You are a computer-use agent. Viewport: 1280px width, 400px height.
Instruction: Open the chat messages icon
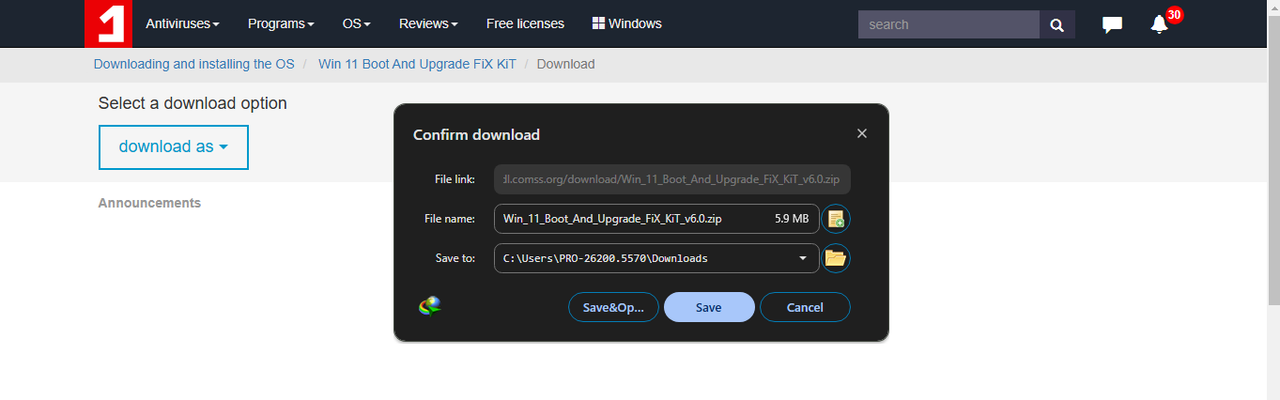[x=1112, y=24]
